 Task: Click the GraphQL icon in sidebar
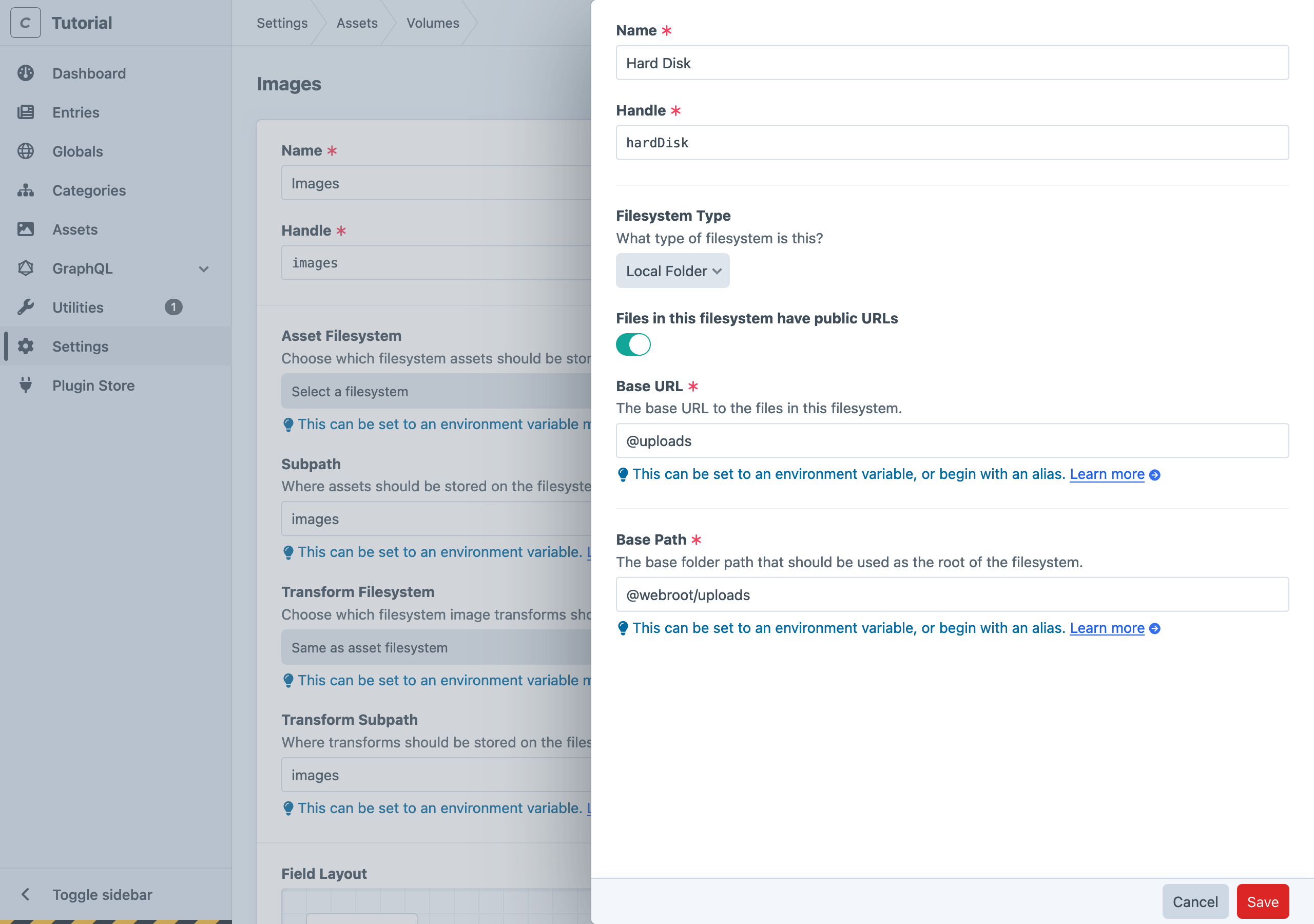[x=27, y=268]
